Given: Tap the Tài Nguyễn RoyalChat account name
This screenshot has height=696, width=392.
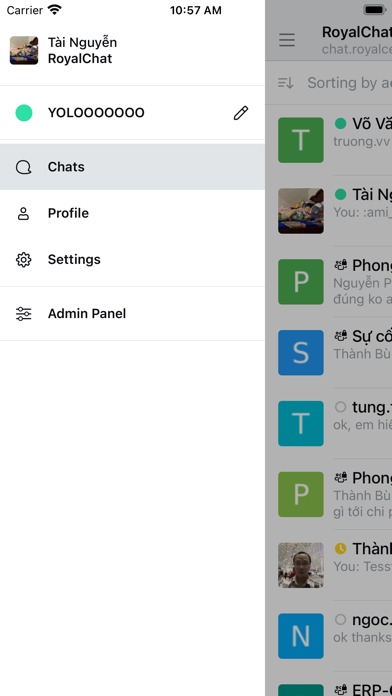Looking at the screenshot, I should pyautogui.click(x=83, y=51).
